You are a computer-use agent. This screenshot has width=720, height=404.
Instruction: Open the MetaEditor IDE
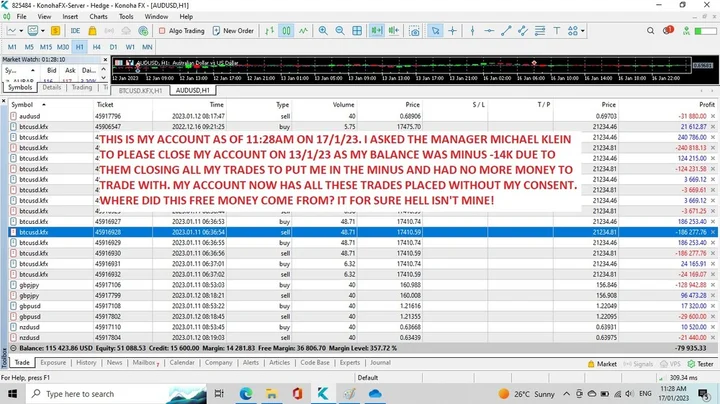75,31
